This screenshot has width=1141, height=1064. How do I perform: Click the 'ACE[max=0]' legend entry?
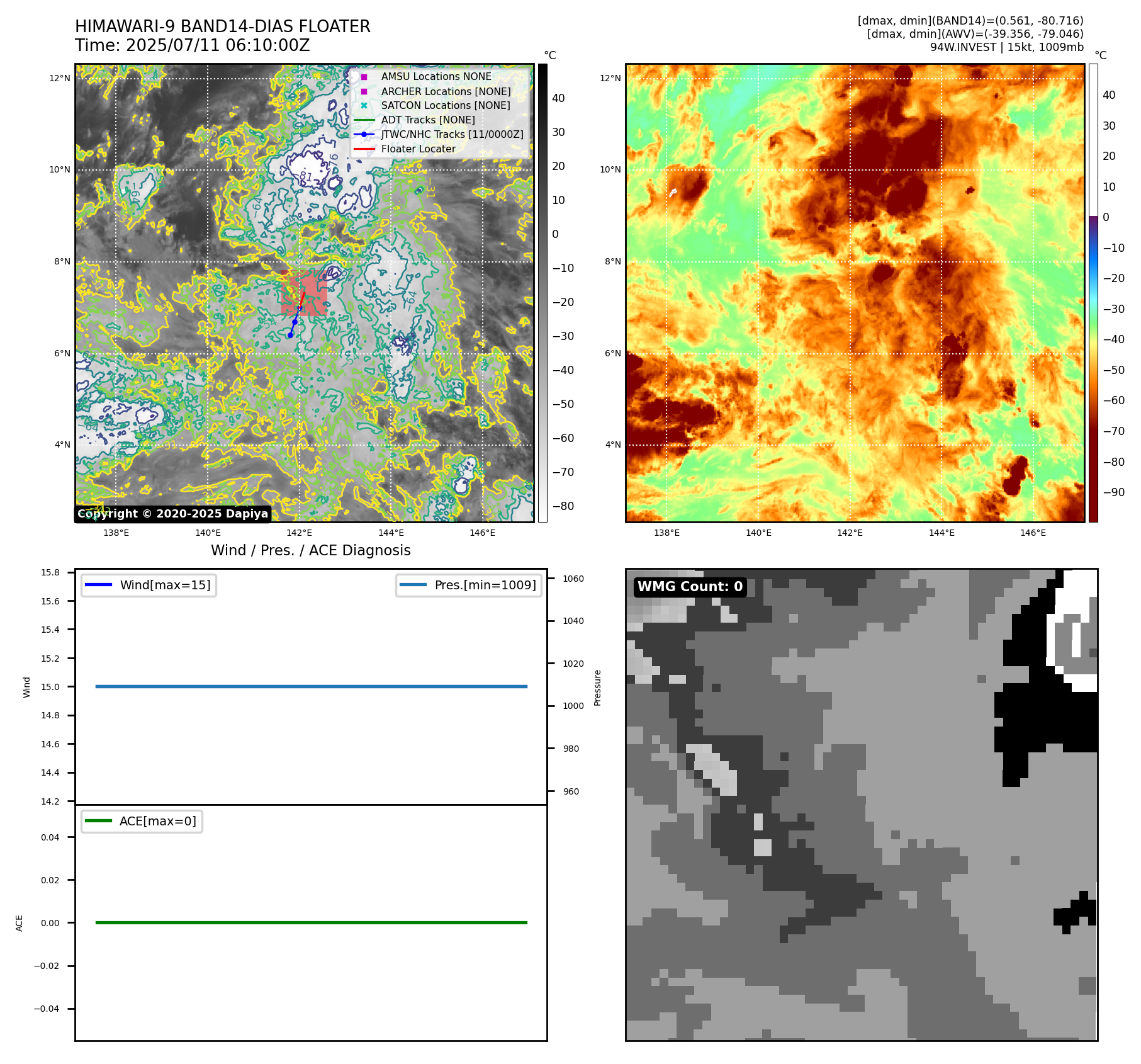142,821
